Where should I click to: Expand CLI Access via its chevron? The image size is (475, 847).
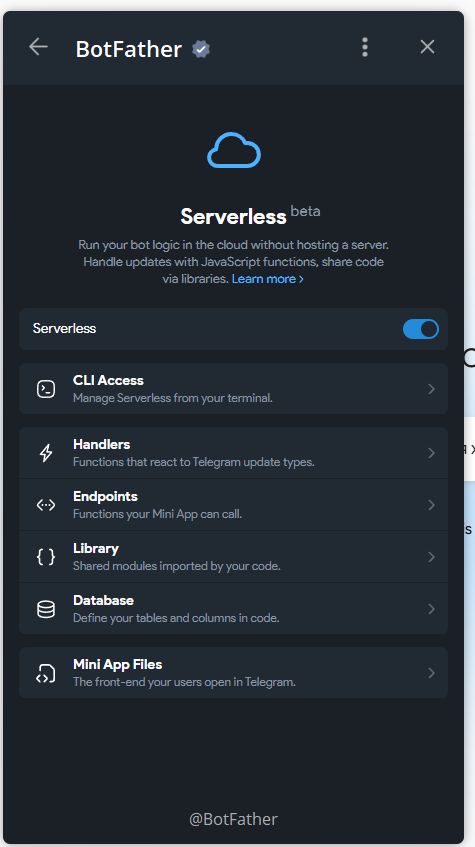coord(431,389)
